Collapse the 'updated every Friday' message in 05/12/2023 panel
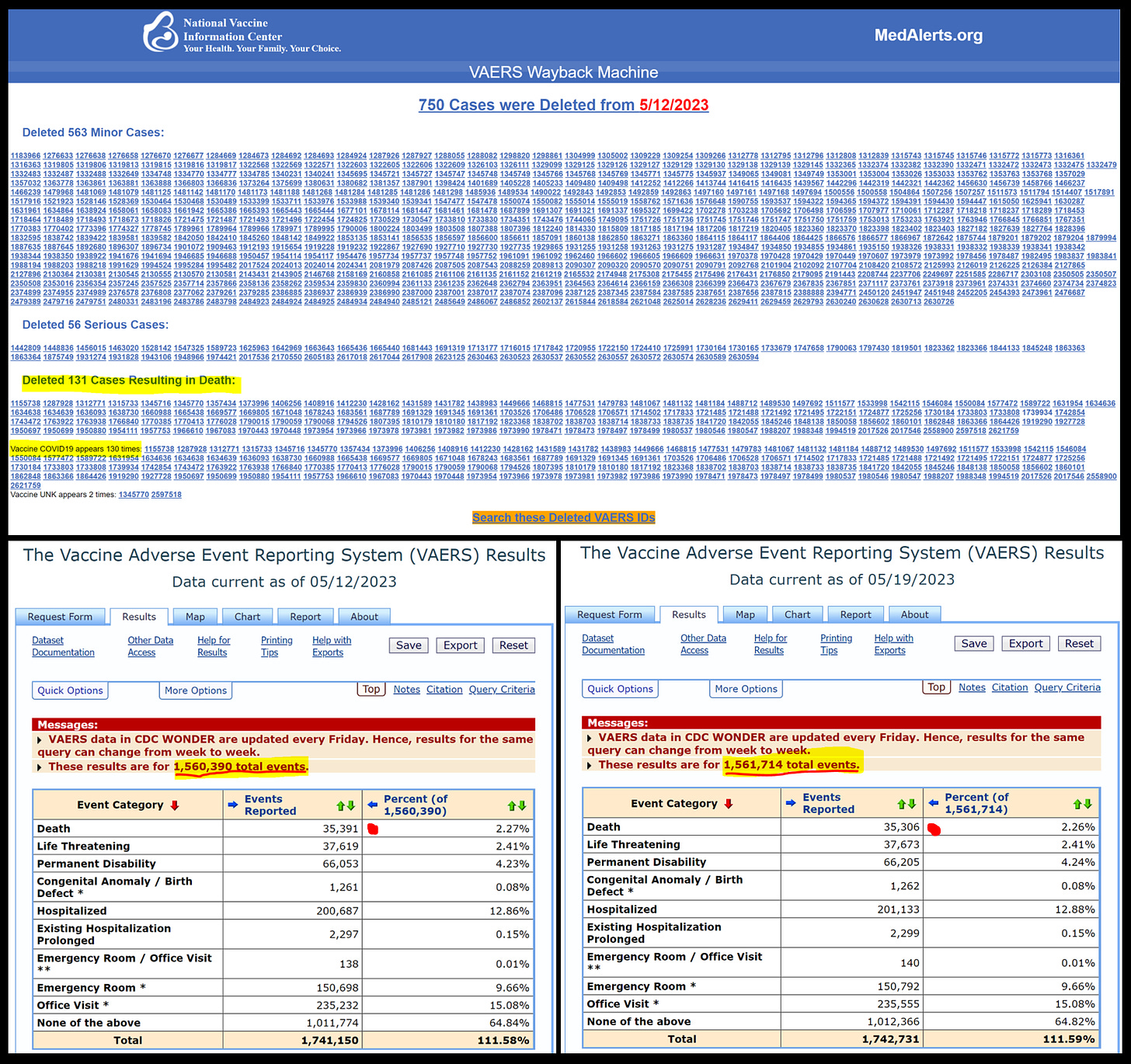The image size is (1131, 1064). point(40,739)
